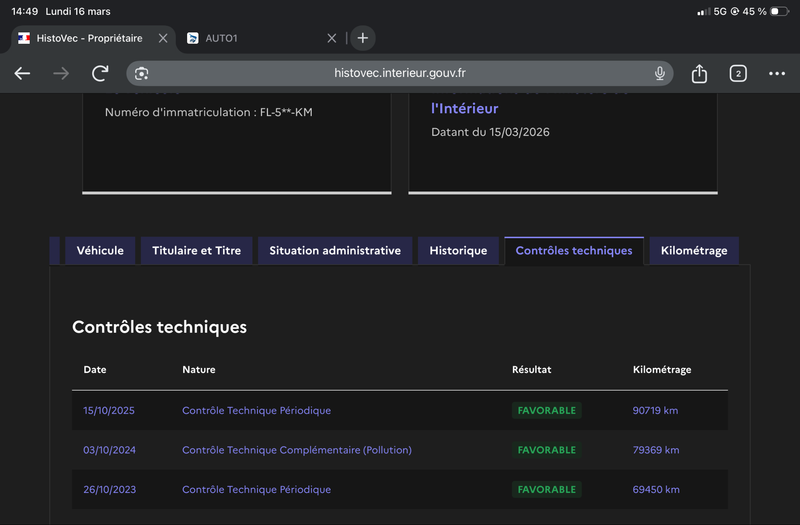Tap the microphone icon in address bar
The width and height of the screenshot is (800, 525).
coord(660,74)
